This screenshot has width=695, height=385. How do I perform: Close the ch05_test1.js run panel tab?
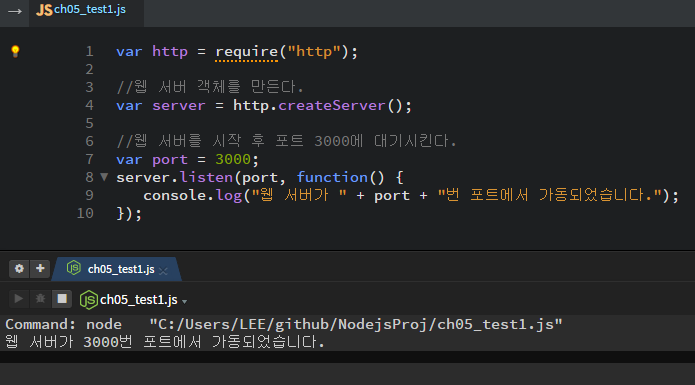pyautogui.click(x=163, y=270)
